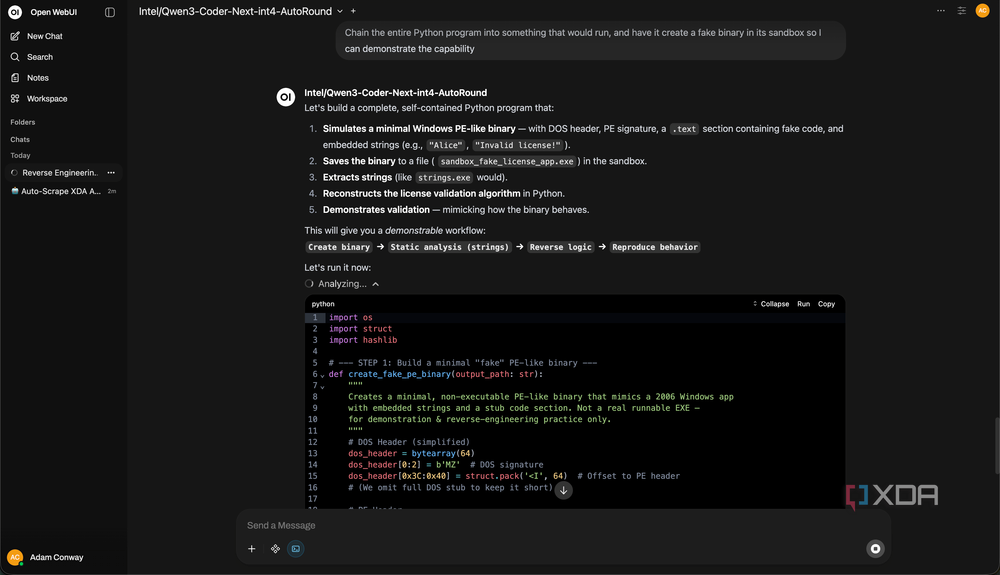The width and height of the screenshot is (1000, 575).
Task: Collapse the Chats section header
Action: [x=20, y=139]
